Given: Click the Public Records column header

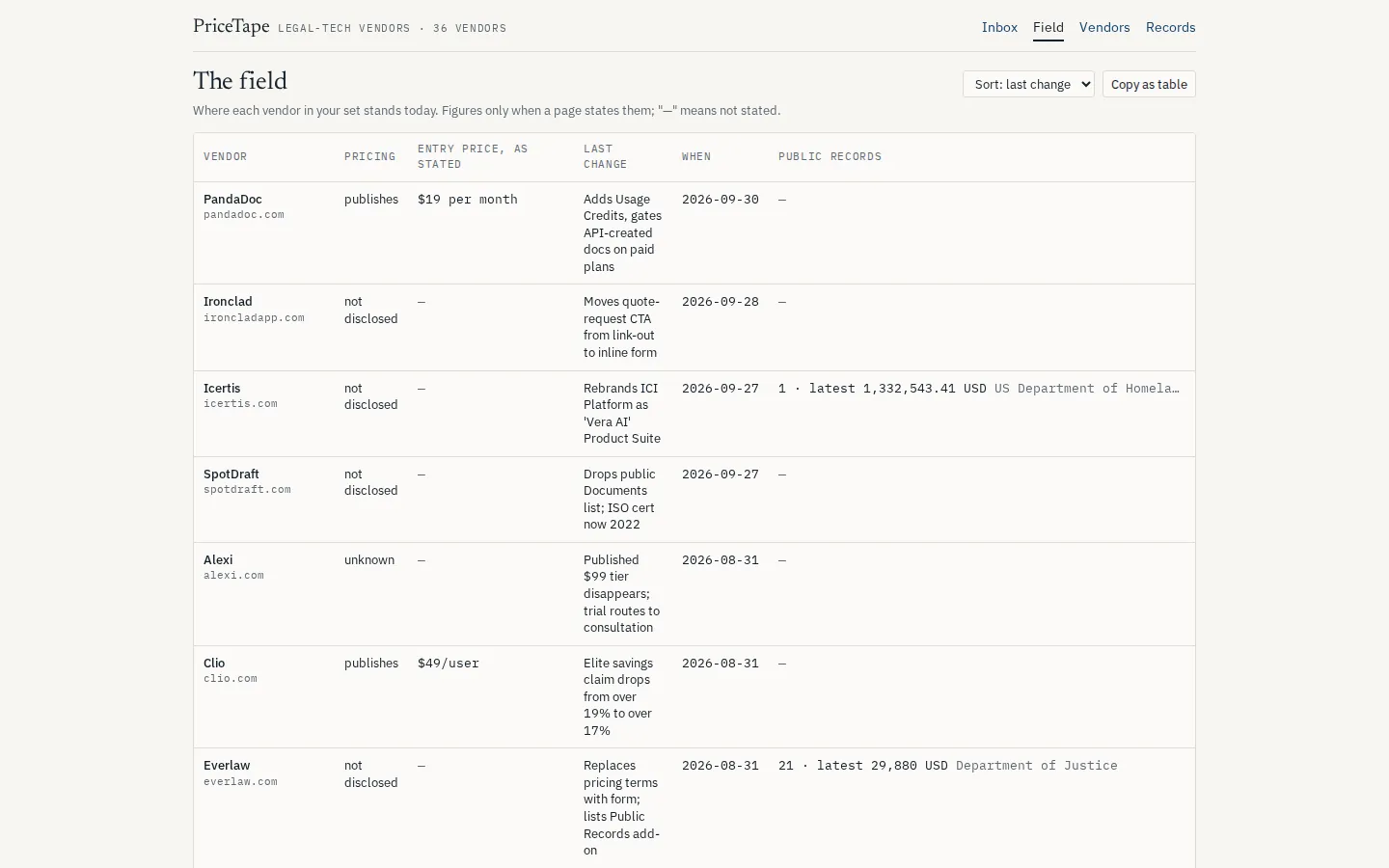Looking at the screenshot, I should point(831,156).
